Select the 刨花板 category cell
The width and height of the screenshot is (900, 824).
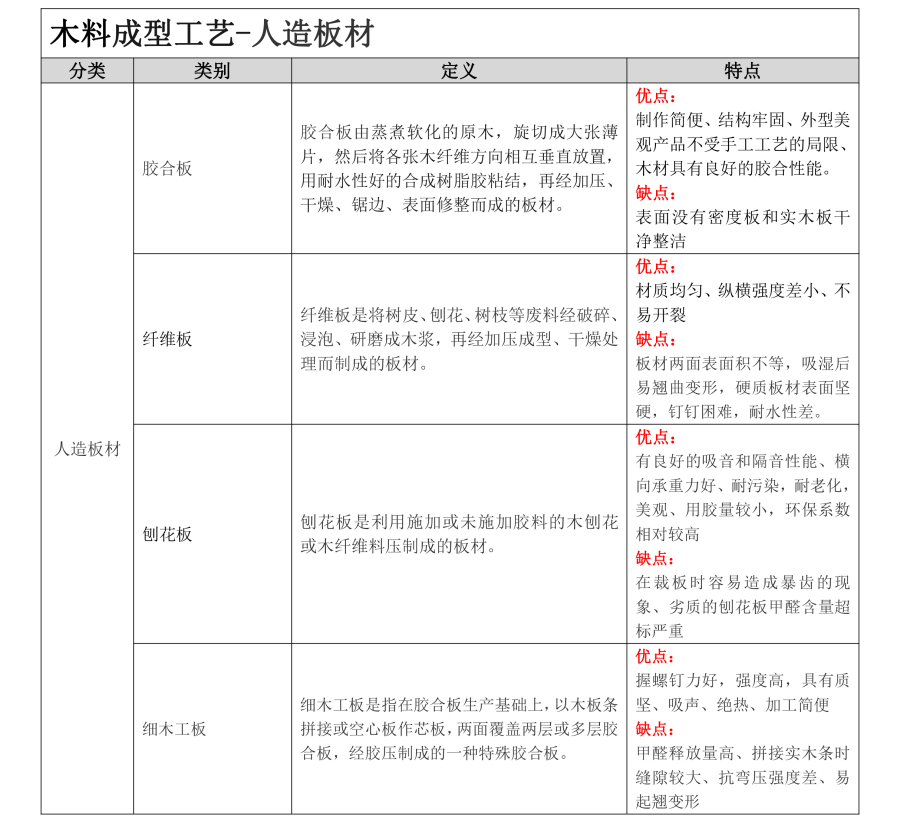168,534
